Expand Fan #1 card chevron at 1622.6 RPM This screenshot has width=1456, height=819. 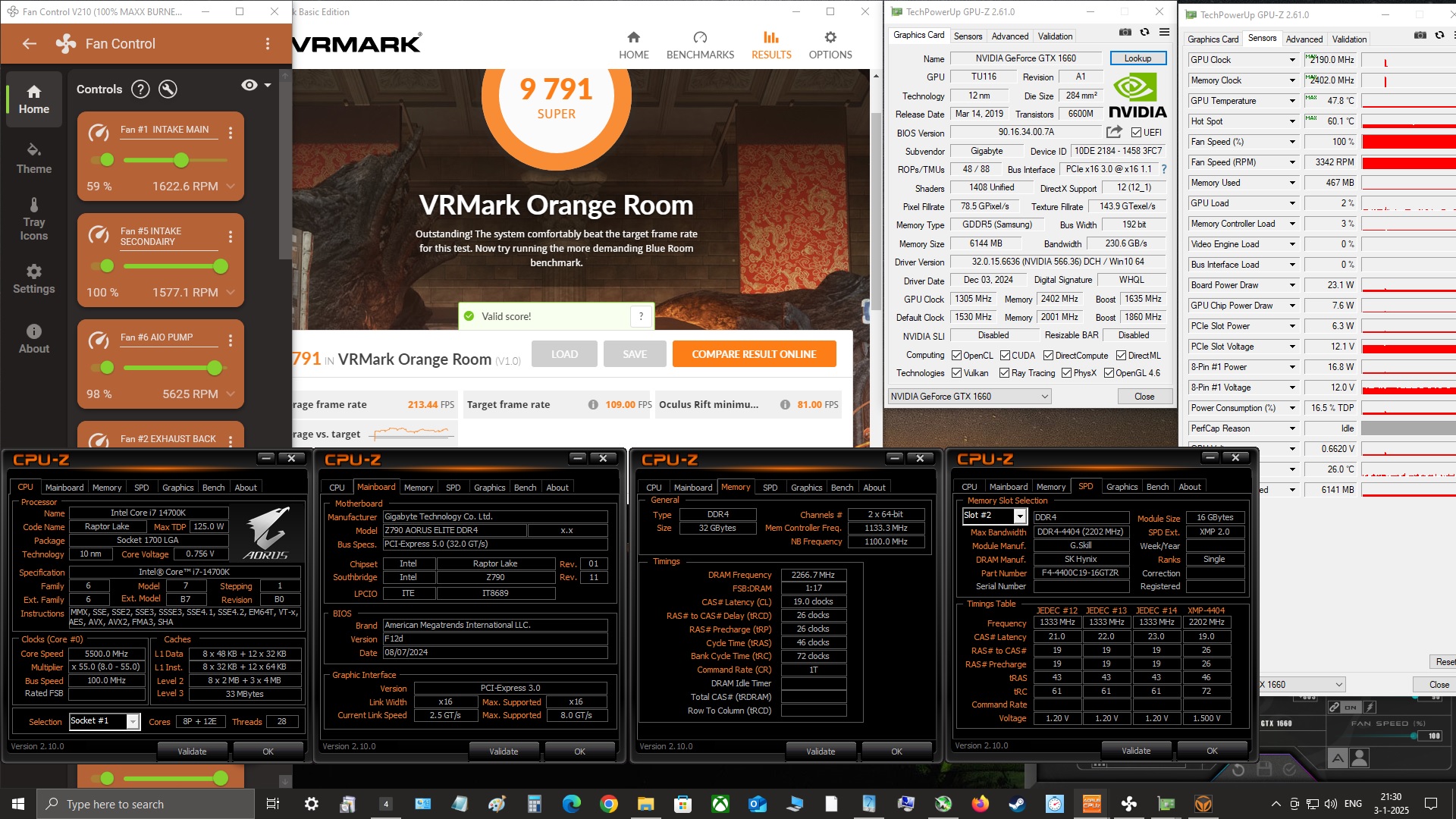(x=231, y=187)
